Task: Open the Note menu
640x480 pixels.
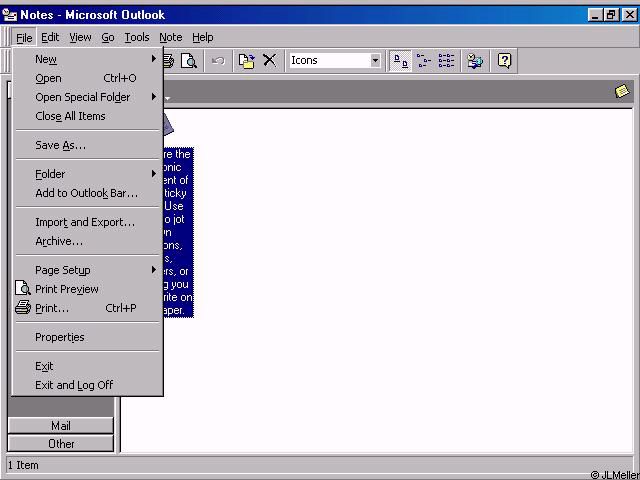Action: (171, 38)
